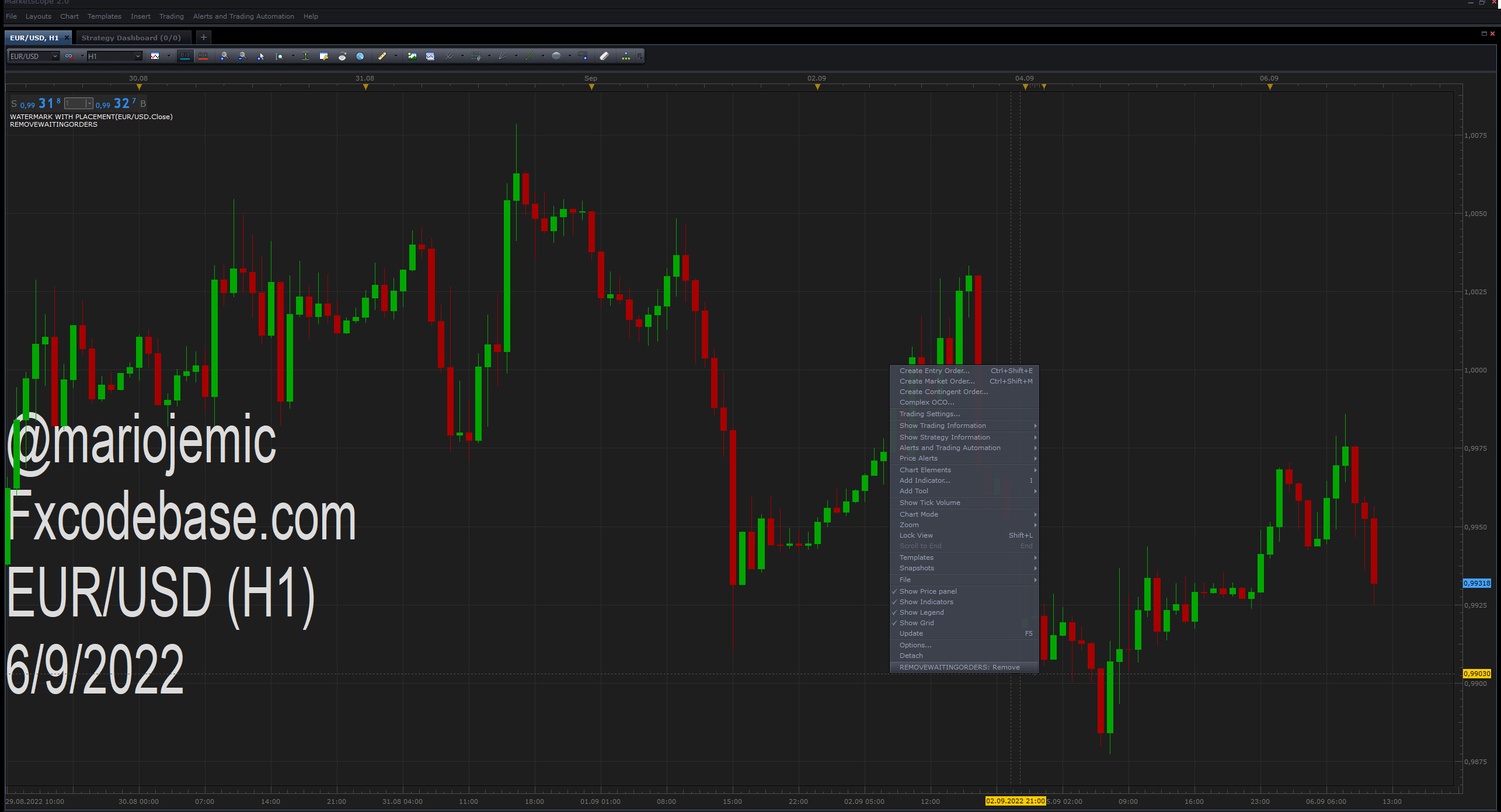The height and width of the screenshot is (812, 1501).
Task: Select the eraser tool
Action: 605,57
